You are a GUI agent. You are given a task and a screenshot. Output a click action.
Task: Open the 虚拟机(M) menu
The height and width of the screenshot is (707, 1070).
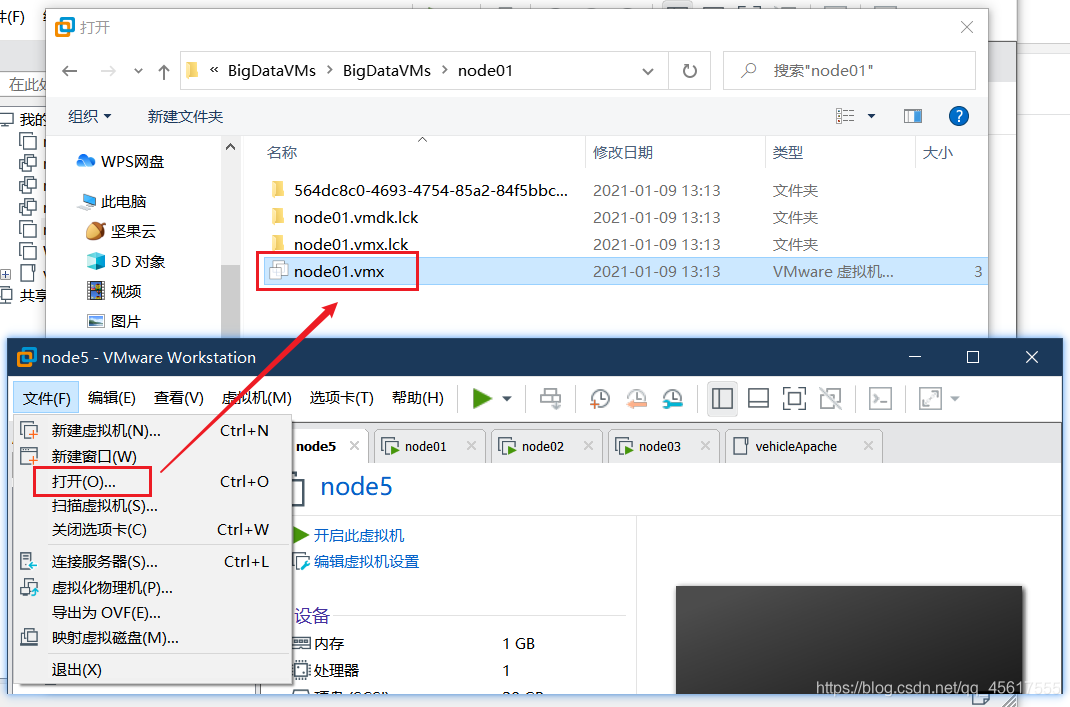[x=257, y=398]
